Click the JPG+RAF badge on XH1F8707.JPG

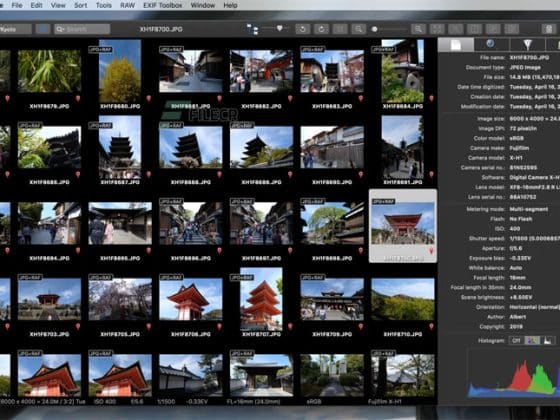pyautogui.click(x=242, y=278)
